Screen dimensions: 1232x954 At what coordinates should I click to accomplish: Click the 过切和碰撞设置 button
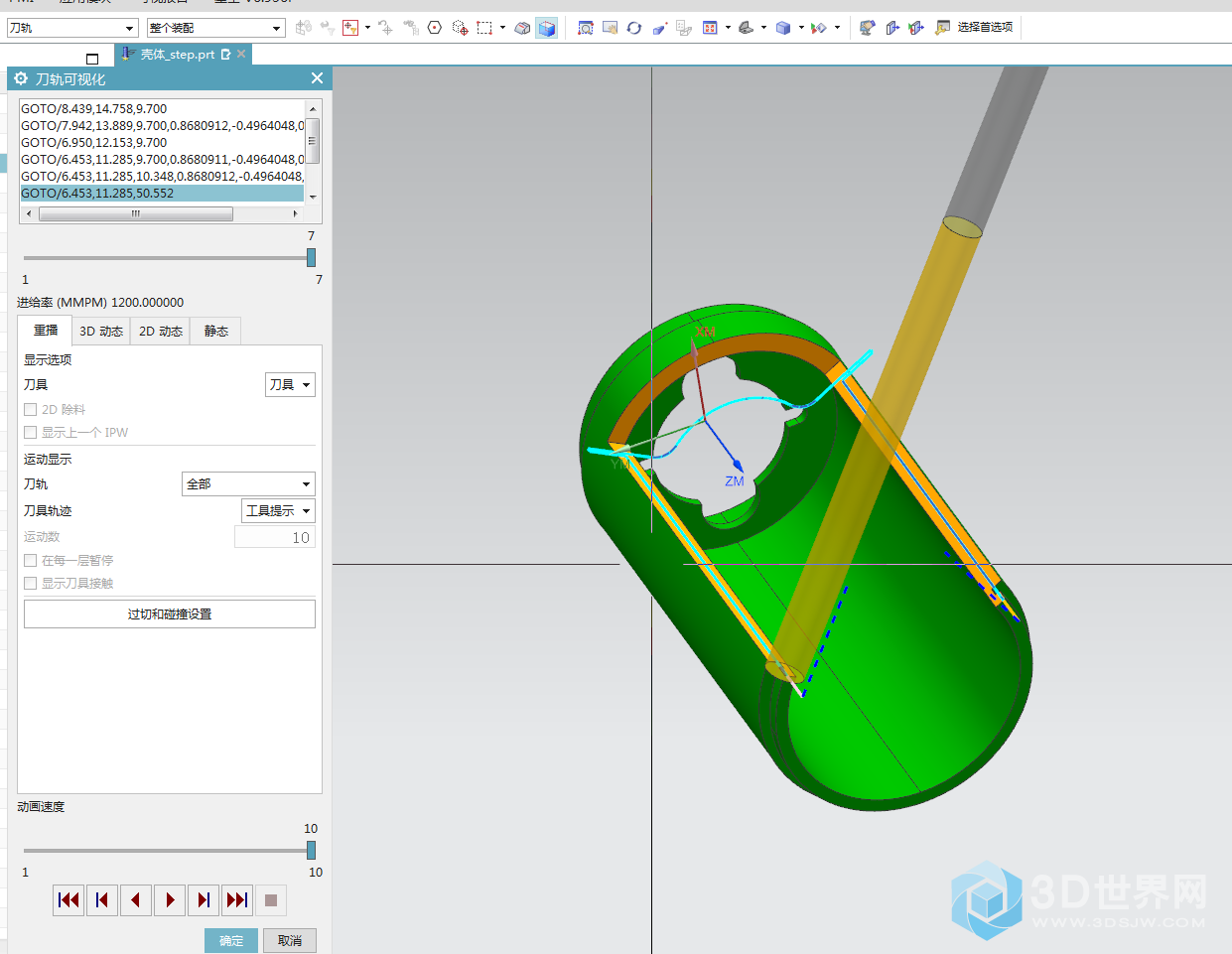tap(170, 614)
